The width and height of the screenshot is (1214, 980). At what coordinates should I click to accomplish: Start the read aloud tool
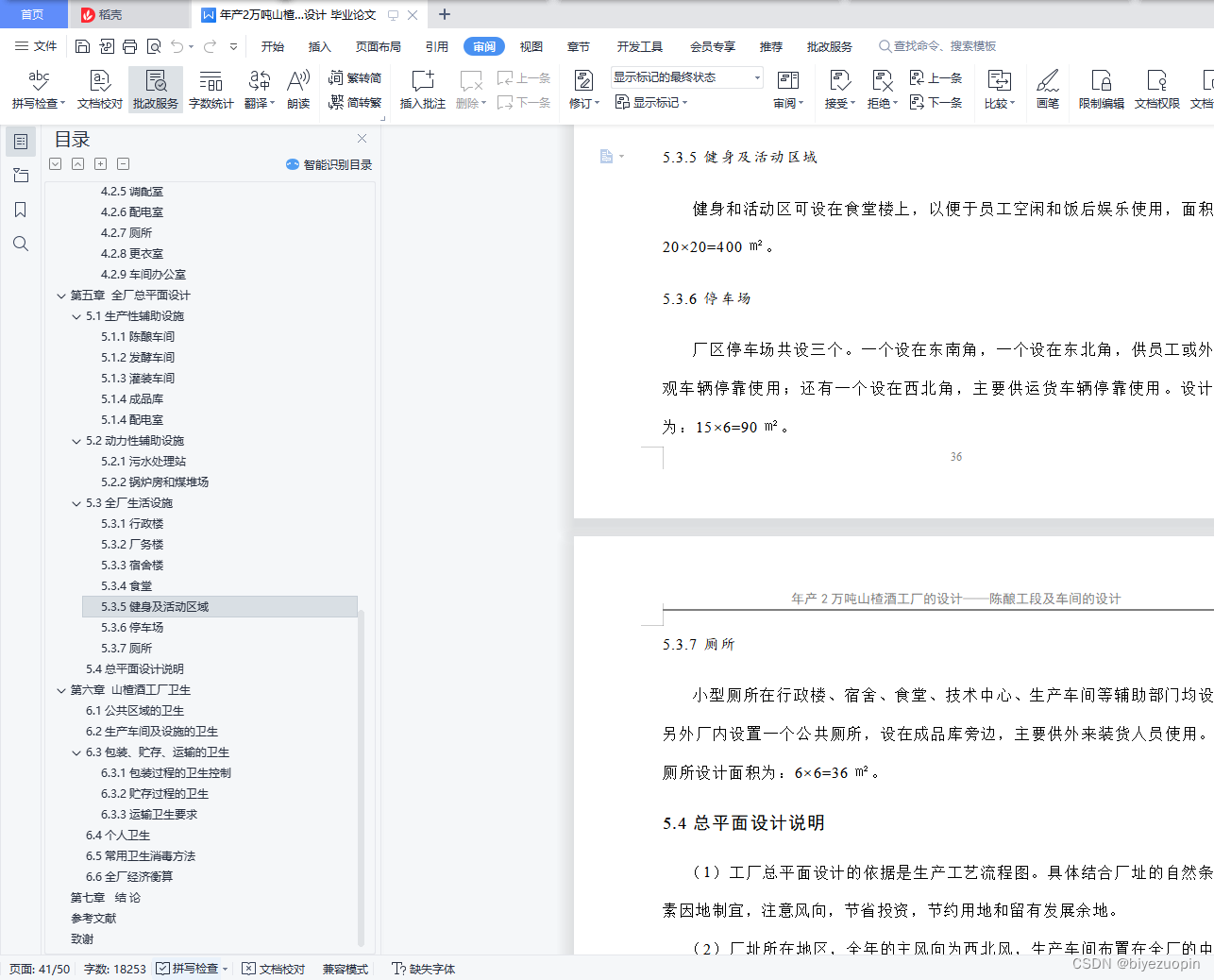298,89
